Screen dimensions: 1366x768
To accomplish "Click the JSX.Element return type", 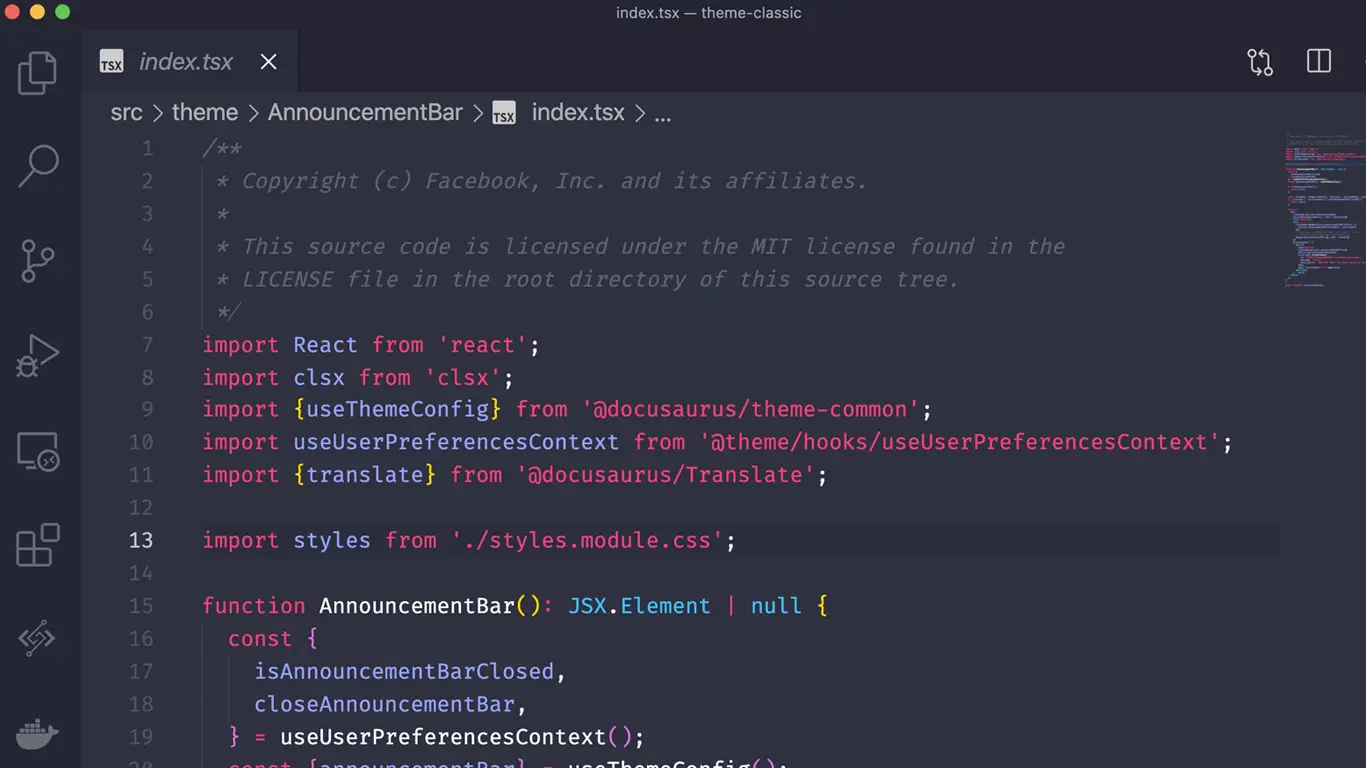I will pos(639,606).
